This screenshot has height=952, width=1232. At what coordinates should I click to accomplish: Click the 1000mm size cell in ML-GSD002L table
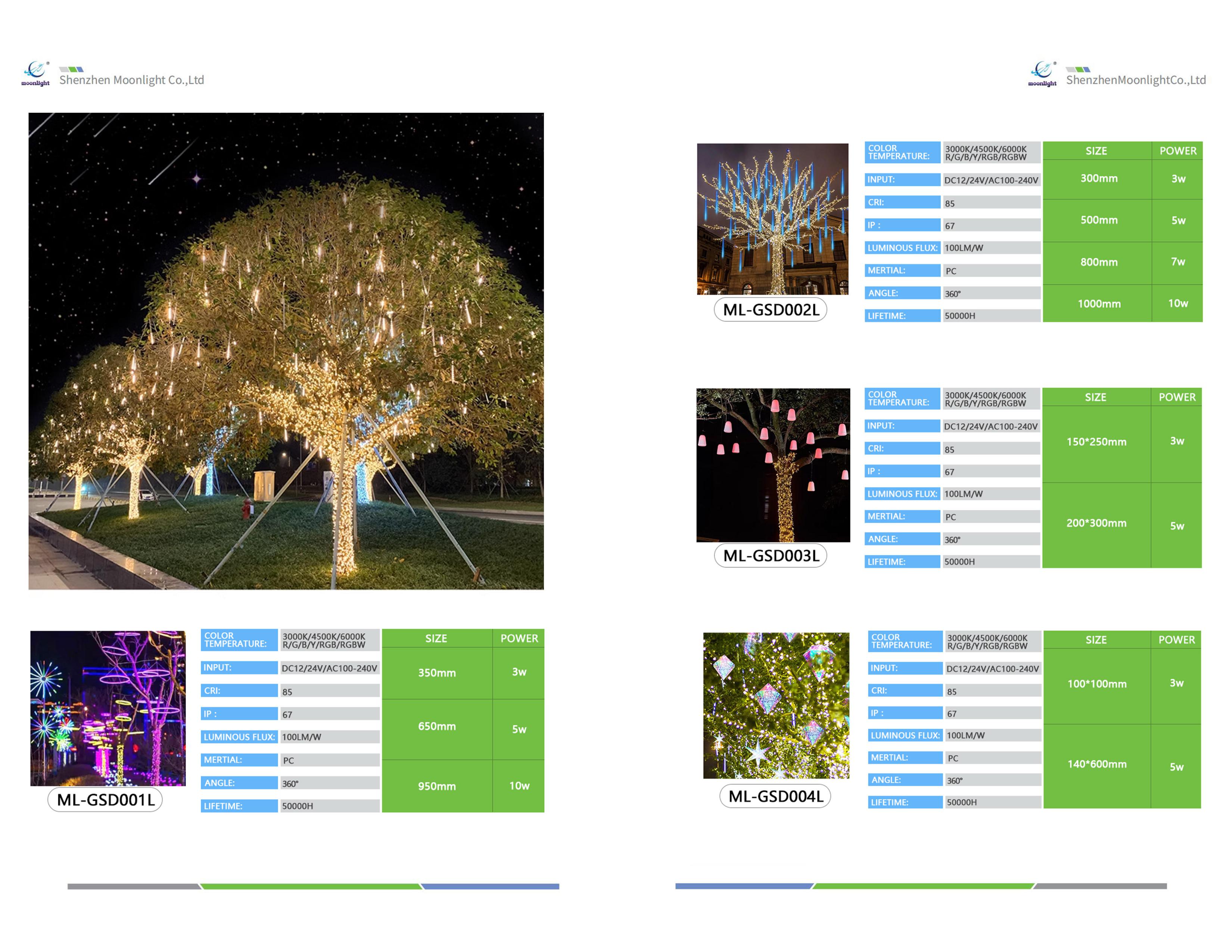(x=1098, y=304)
